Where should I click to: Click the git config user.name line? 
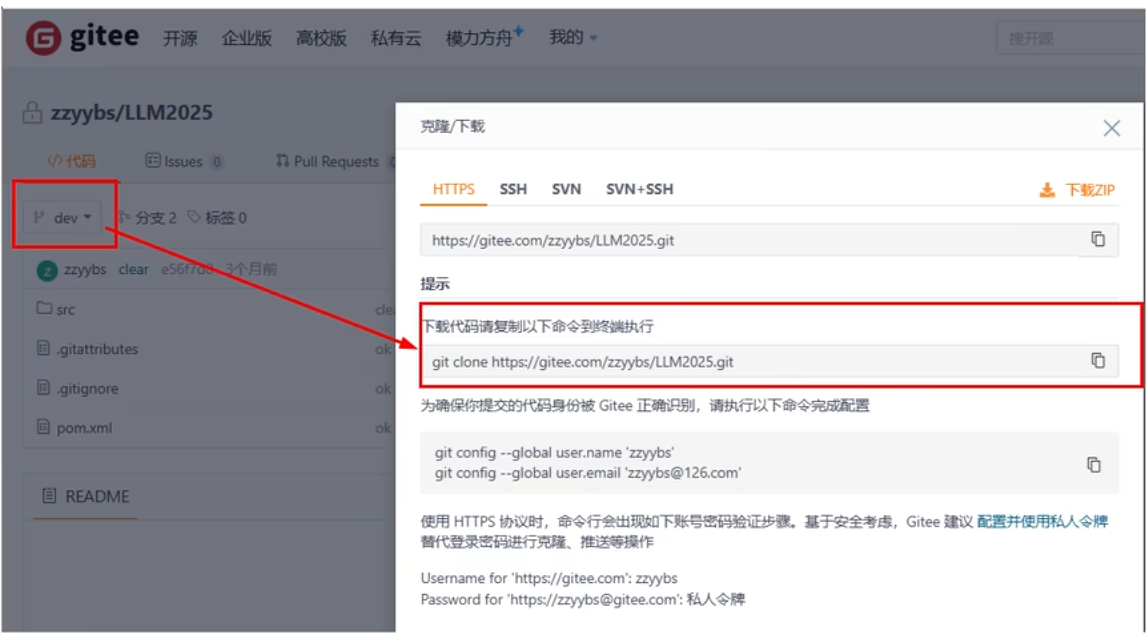tap(554, 452)
